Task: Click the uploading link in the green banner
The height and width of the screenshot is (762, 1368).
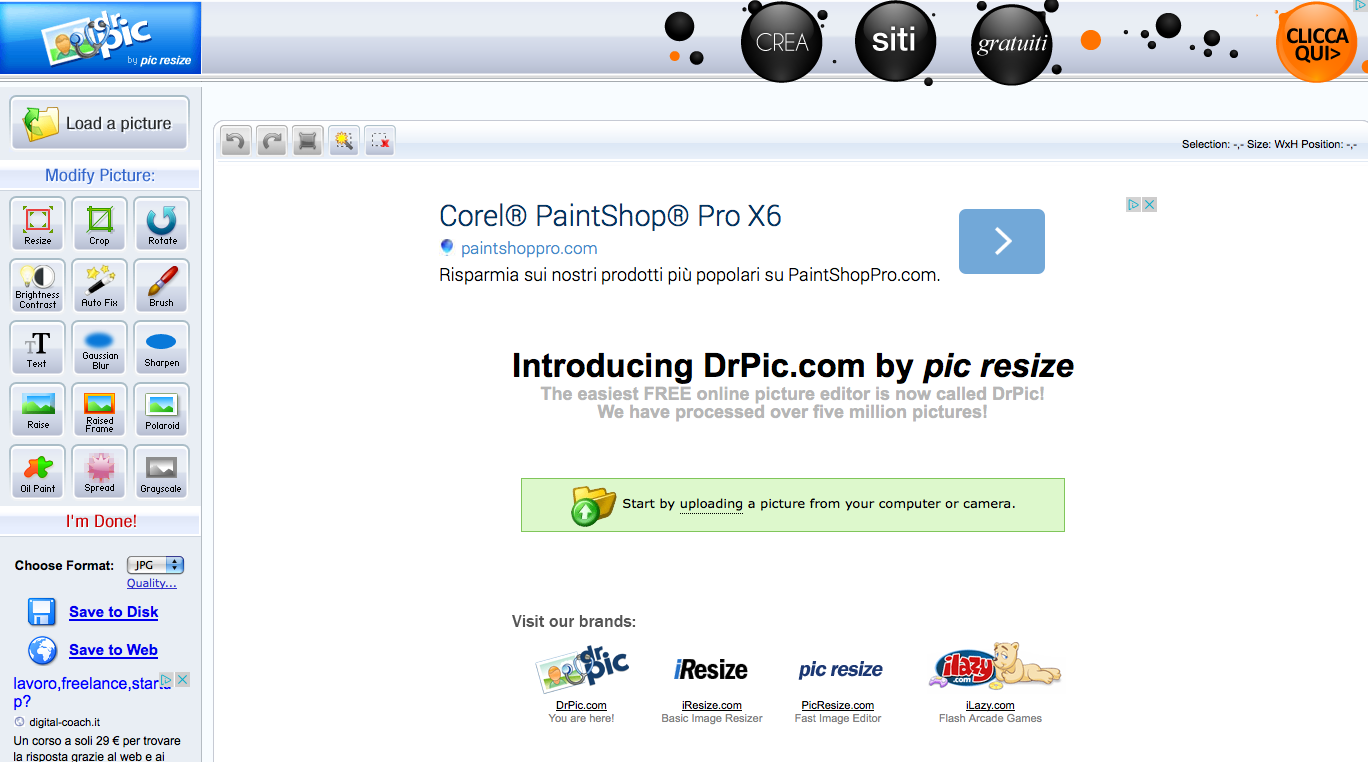Action: (x=711, y=504)
